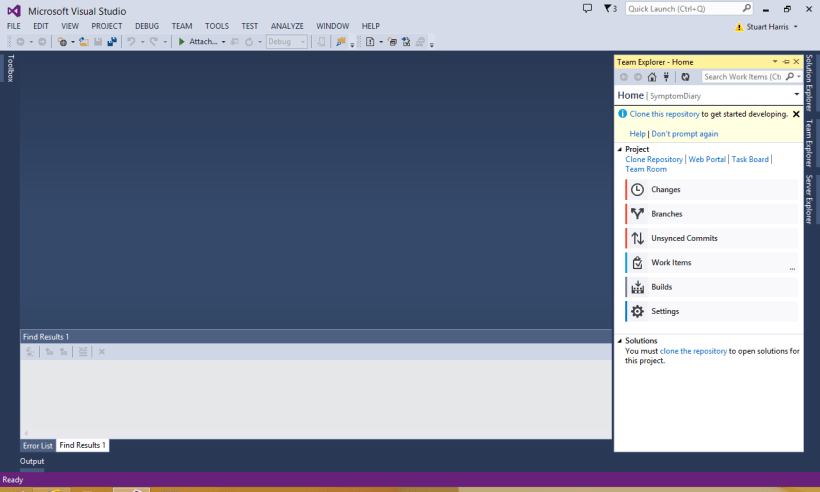This screenshot has width=820, height=492.
Task: Open the notifications flag icon
Action: [608, 8]
